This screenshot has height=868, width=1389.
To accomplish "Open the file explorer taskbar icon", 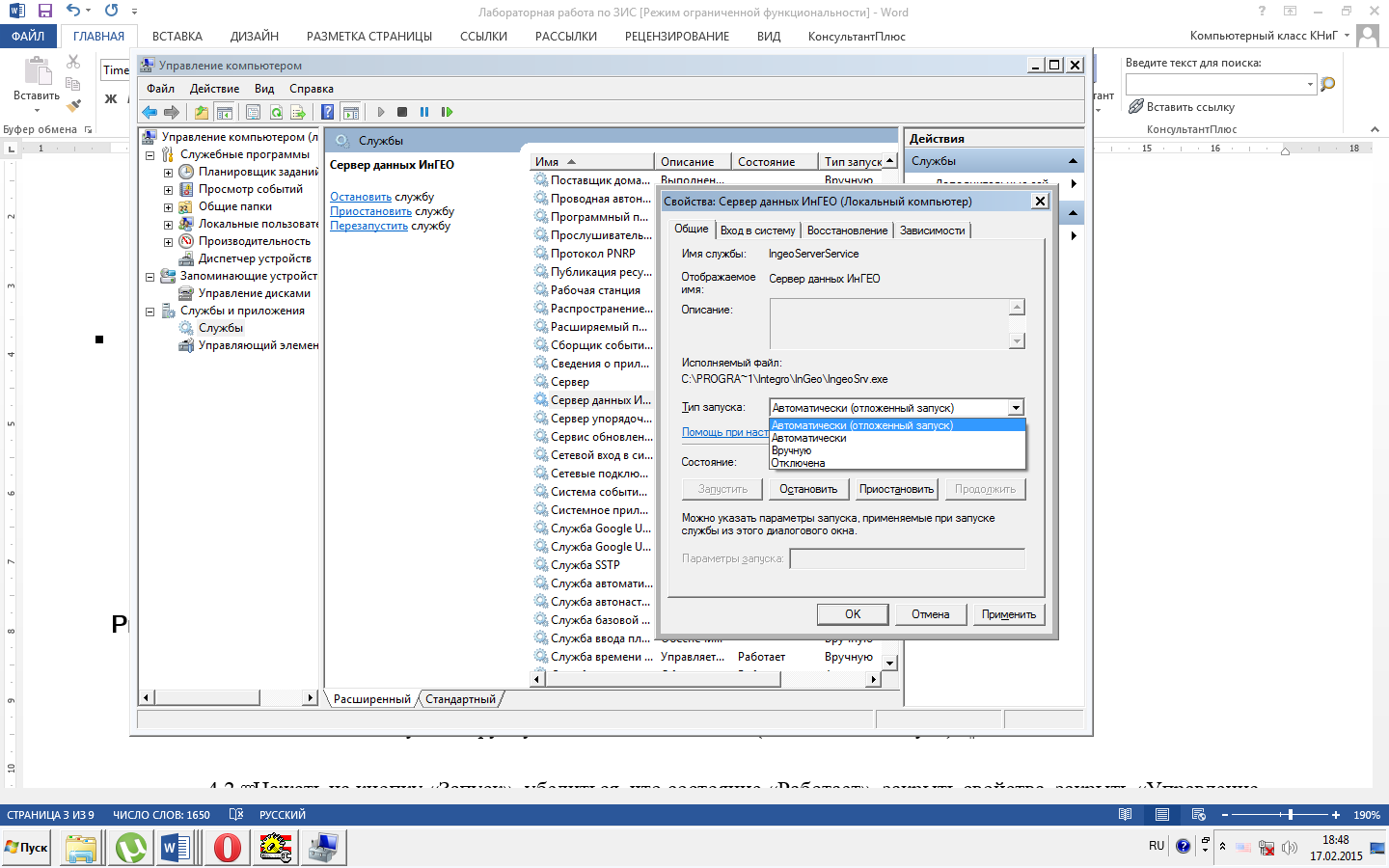I will pyautogui.click(x=81, y=848).
